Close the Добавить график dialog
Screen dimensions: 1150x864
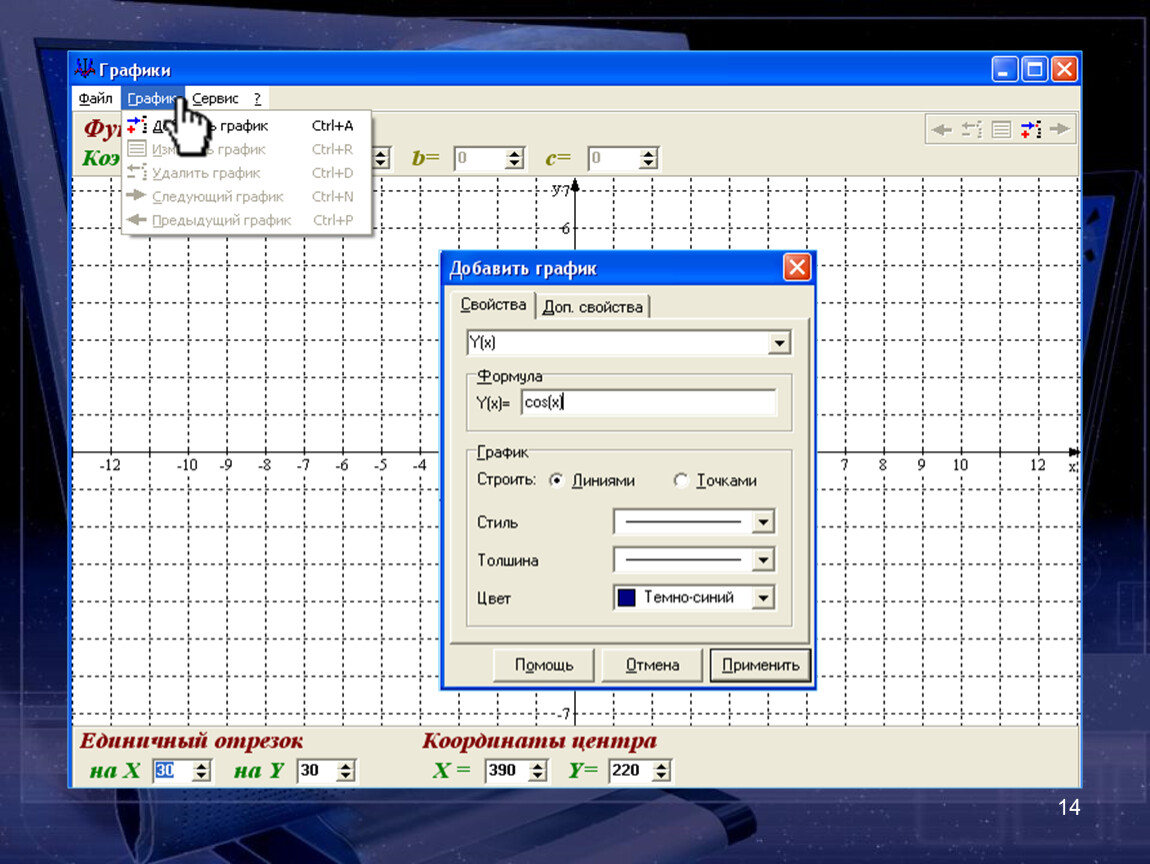coord(796,268)
